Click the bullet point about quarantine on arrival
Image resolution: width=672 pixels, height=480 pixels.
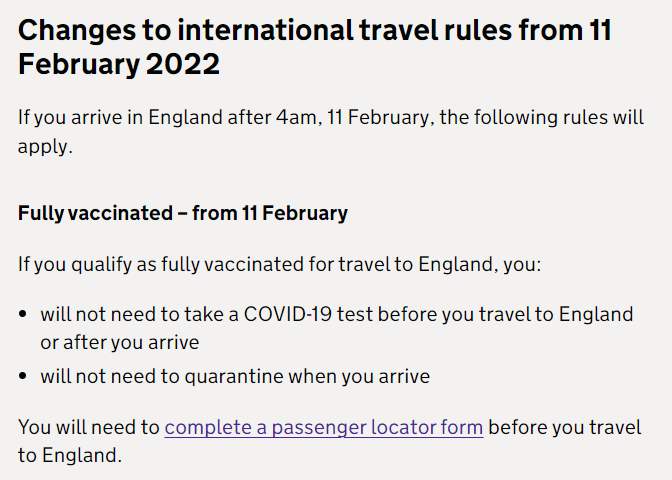[235, 377]
